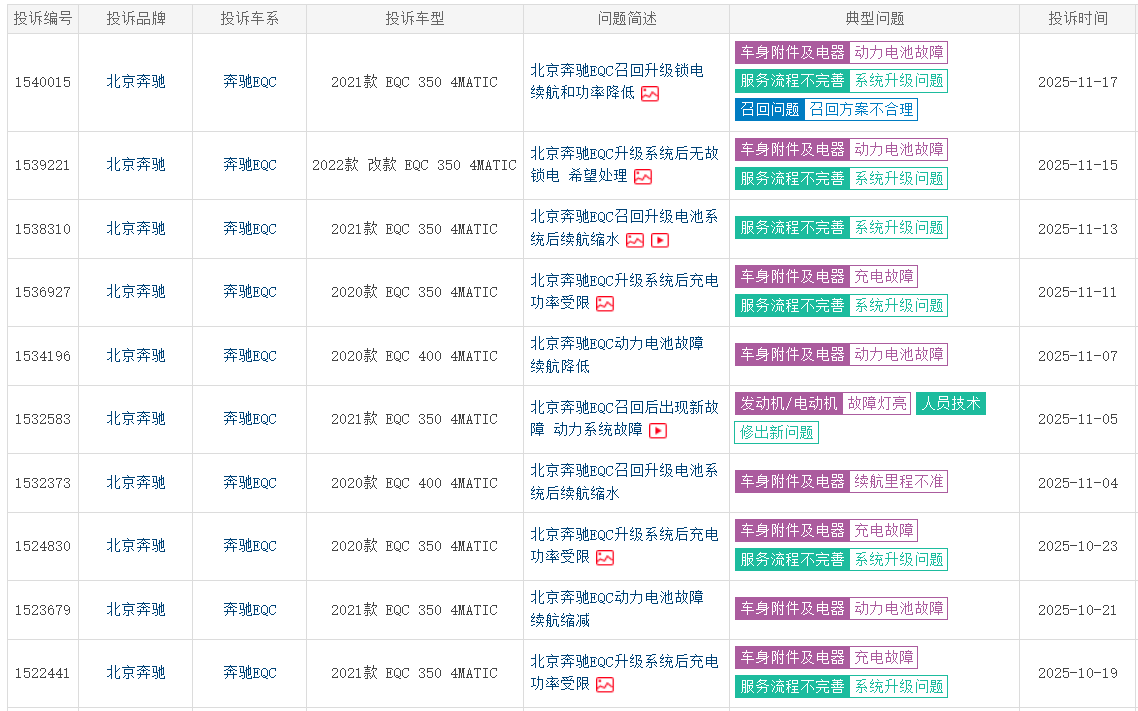The width and height of the screenshot is (1138, 711).
Task: Click the 人员技术 tag
Action: pyautogui.click(x=951, y=403)
